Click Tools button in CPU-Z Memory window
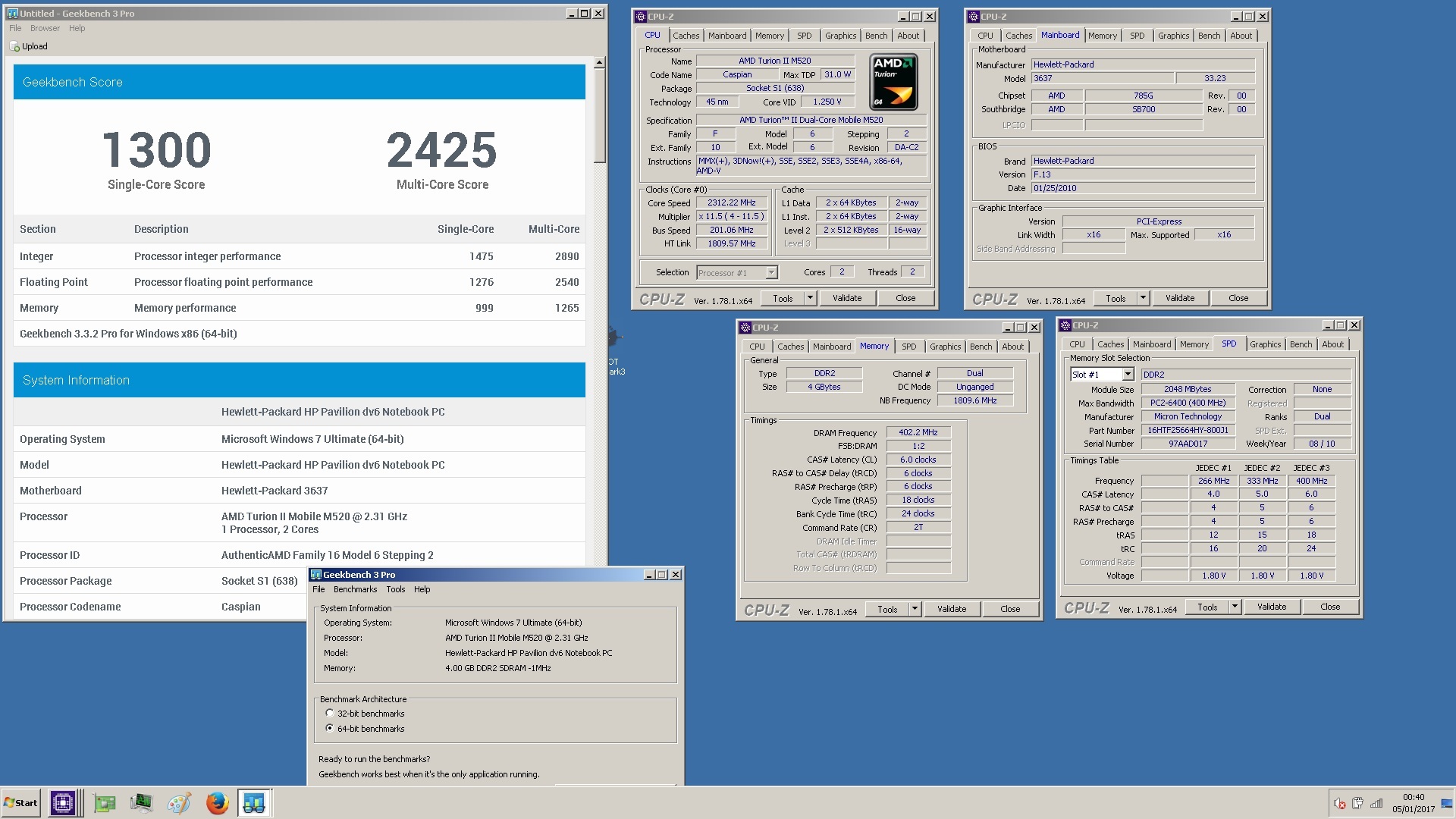This screenshot has width=1456, height=819. coord(887,609)
